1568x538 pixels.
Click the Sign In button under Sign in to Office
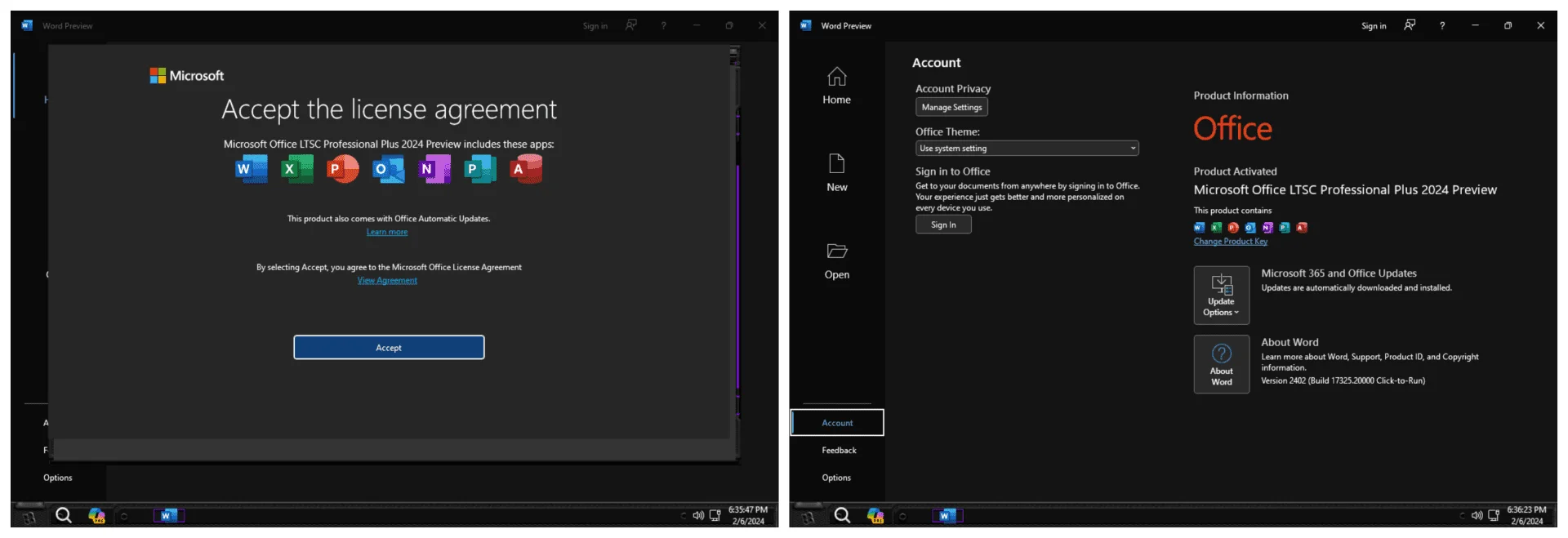click(943, 225)
